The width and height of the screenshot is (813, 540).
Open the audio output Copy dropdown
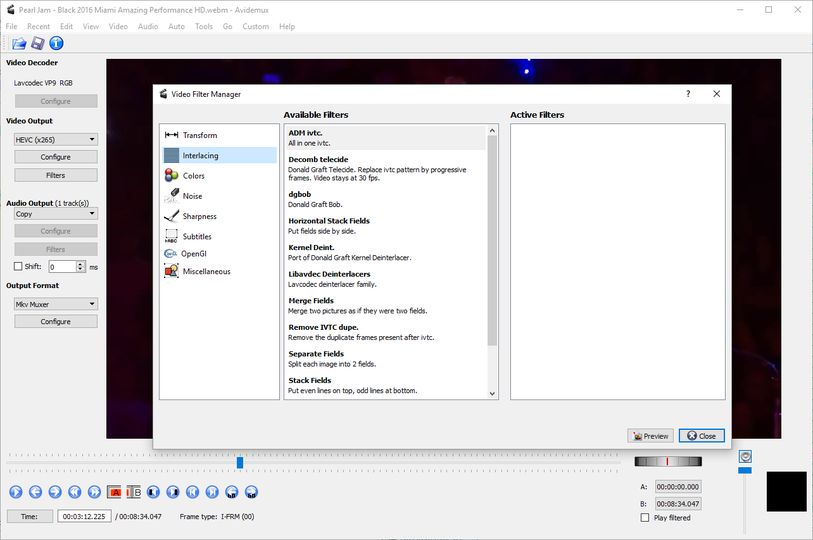pyautogui.click(x=55, y=214)
